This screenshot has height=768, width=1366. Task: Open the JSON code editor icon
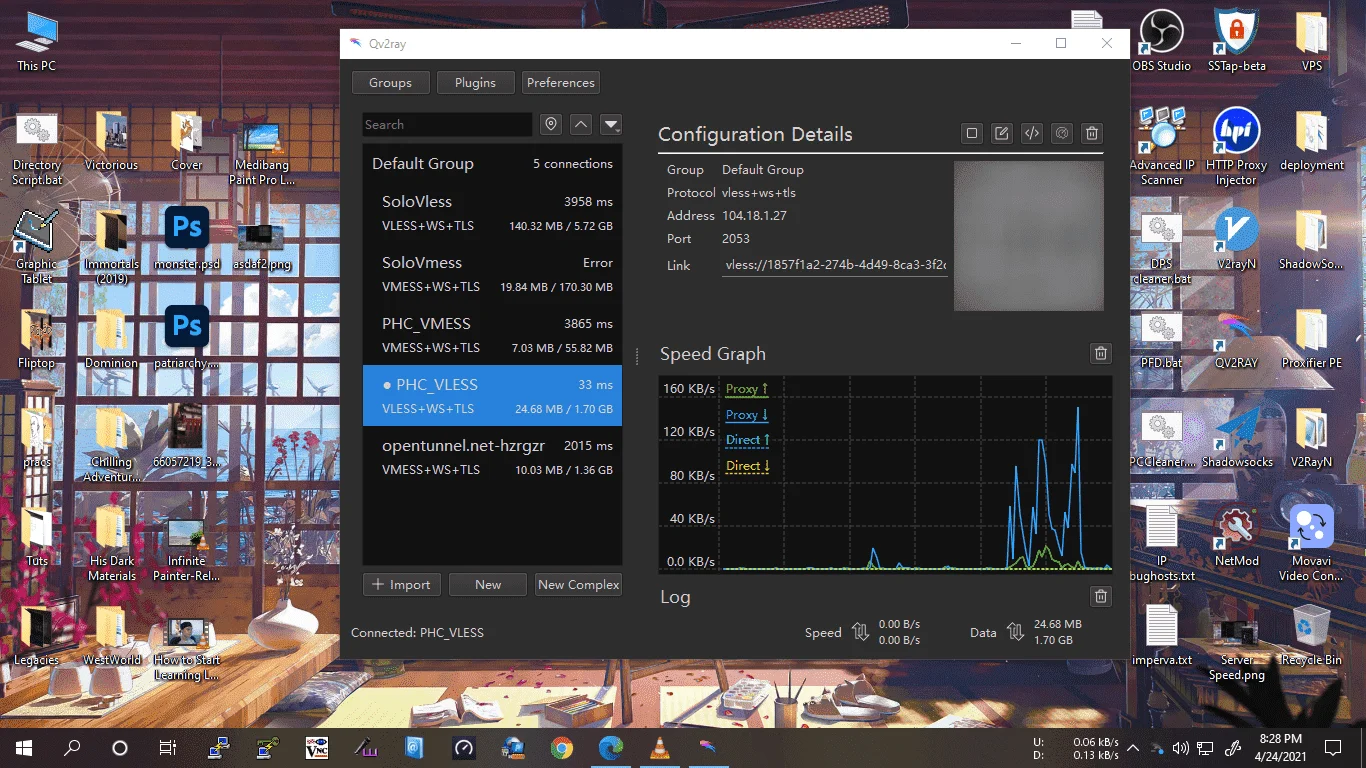[x=1032, y=133]
